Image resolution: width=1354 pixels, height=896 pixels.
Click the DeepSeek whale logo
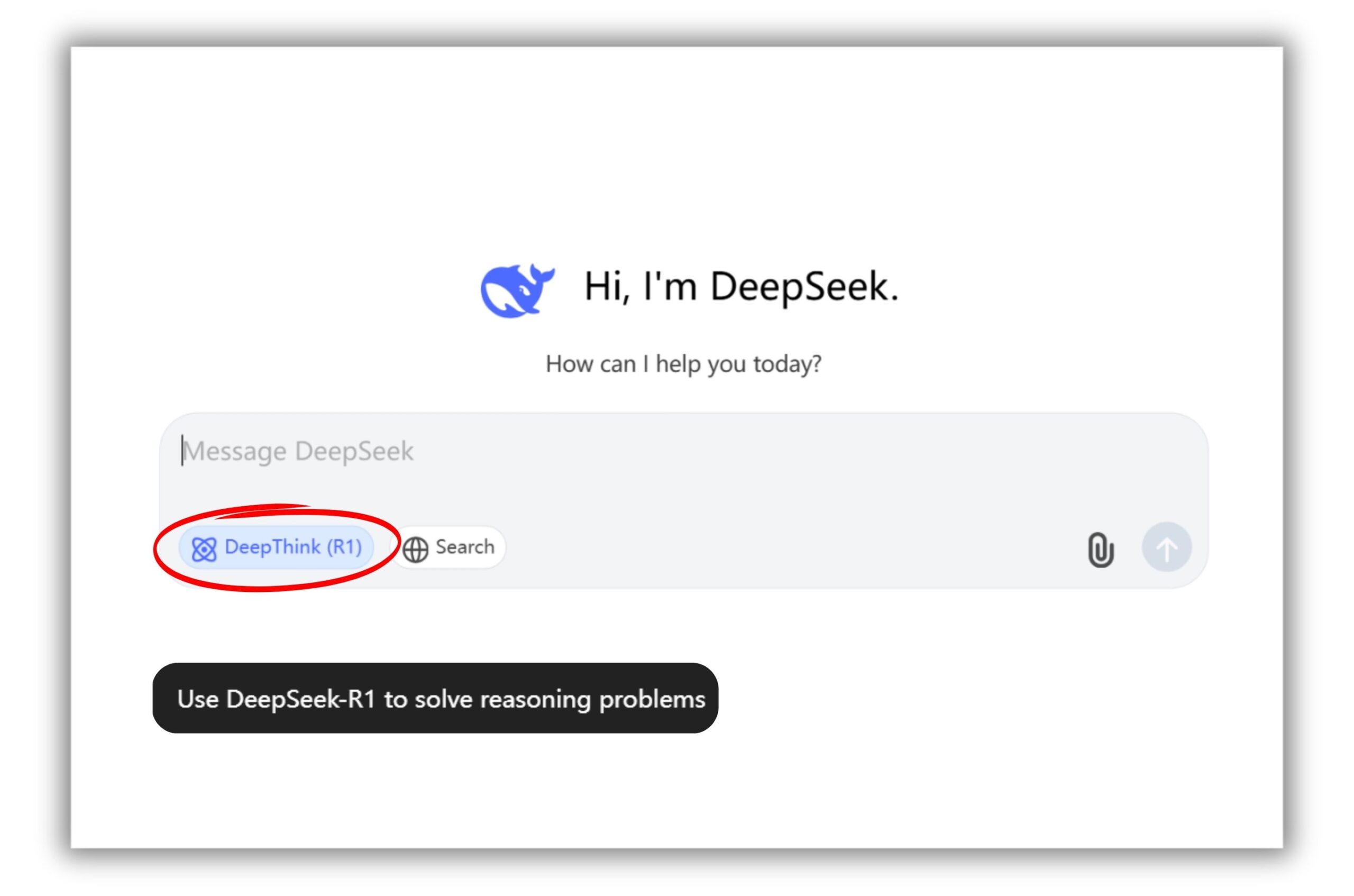[517, 290]
